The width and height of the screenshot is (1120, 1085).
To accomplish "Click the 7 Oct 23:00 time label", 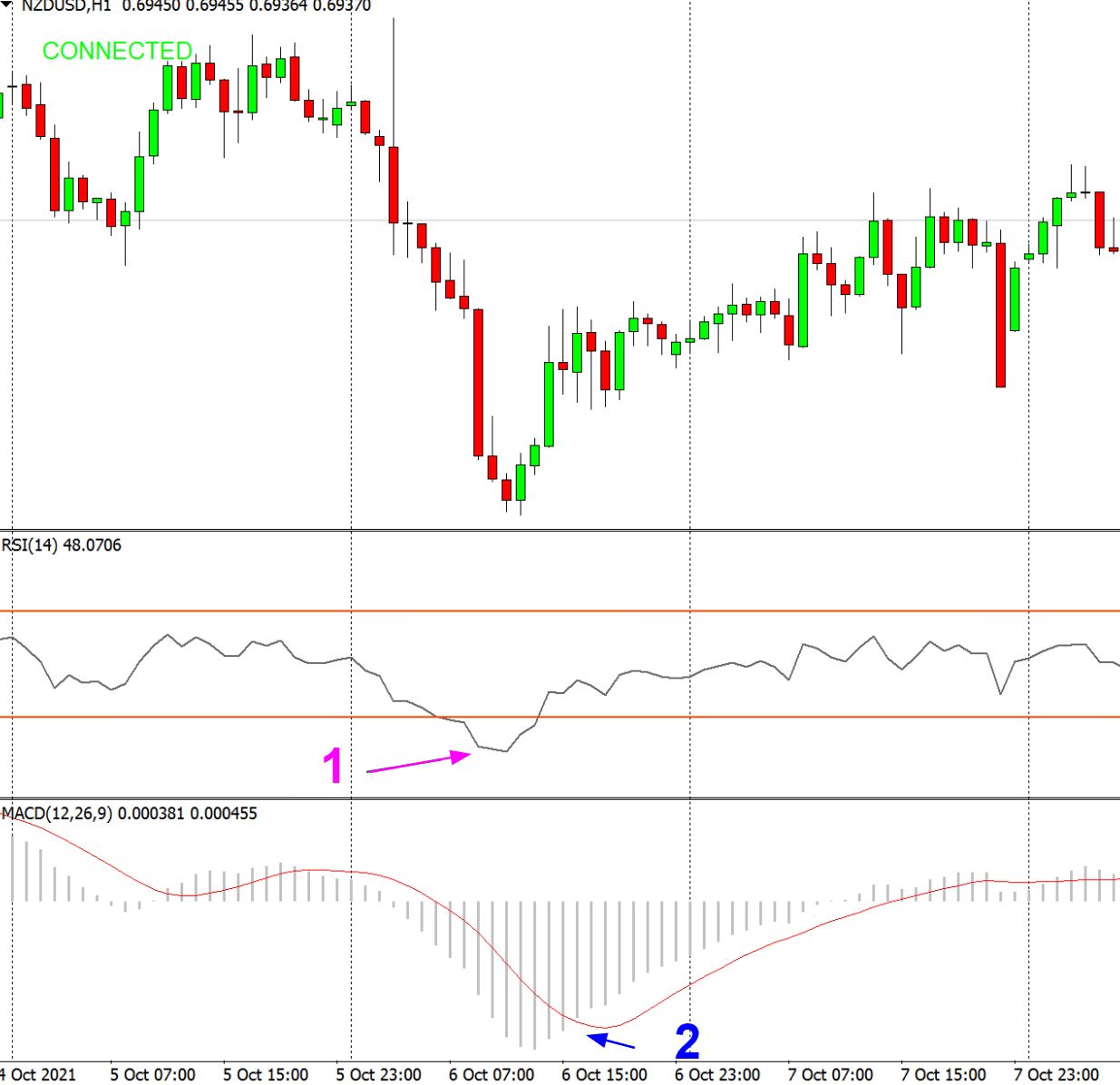I will click(1056, 1074).
